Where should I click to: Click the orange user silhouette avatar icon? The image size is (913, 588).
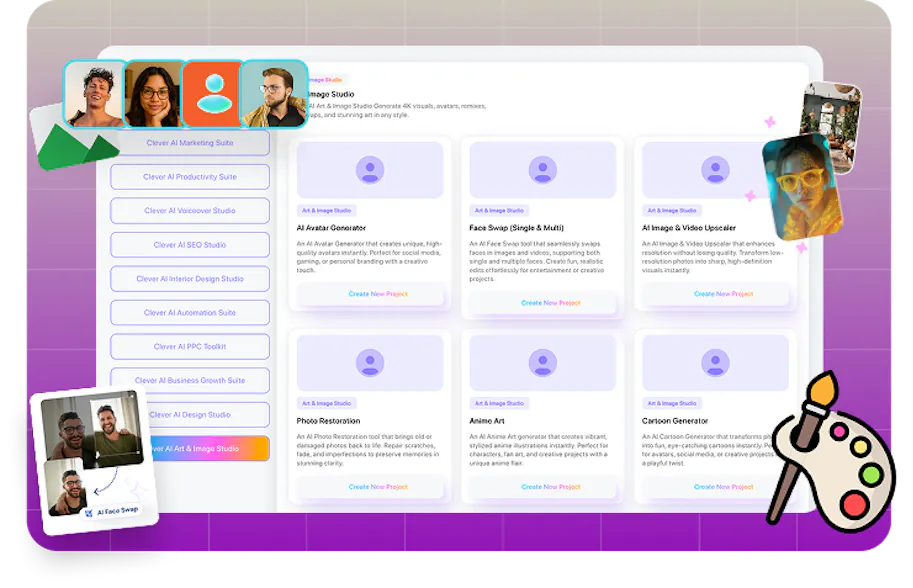click(211, 94)
